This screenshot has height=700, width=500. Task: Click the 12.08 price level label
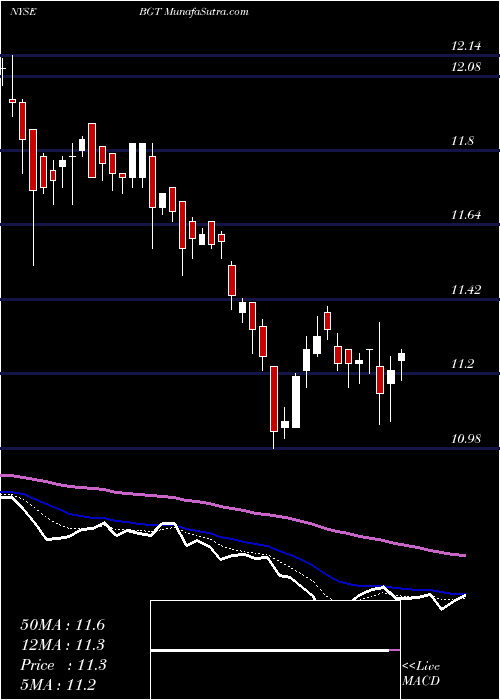[x=466, y=67]
